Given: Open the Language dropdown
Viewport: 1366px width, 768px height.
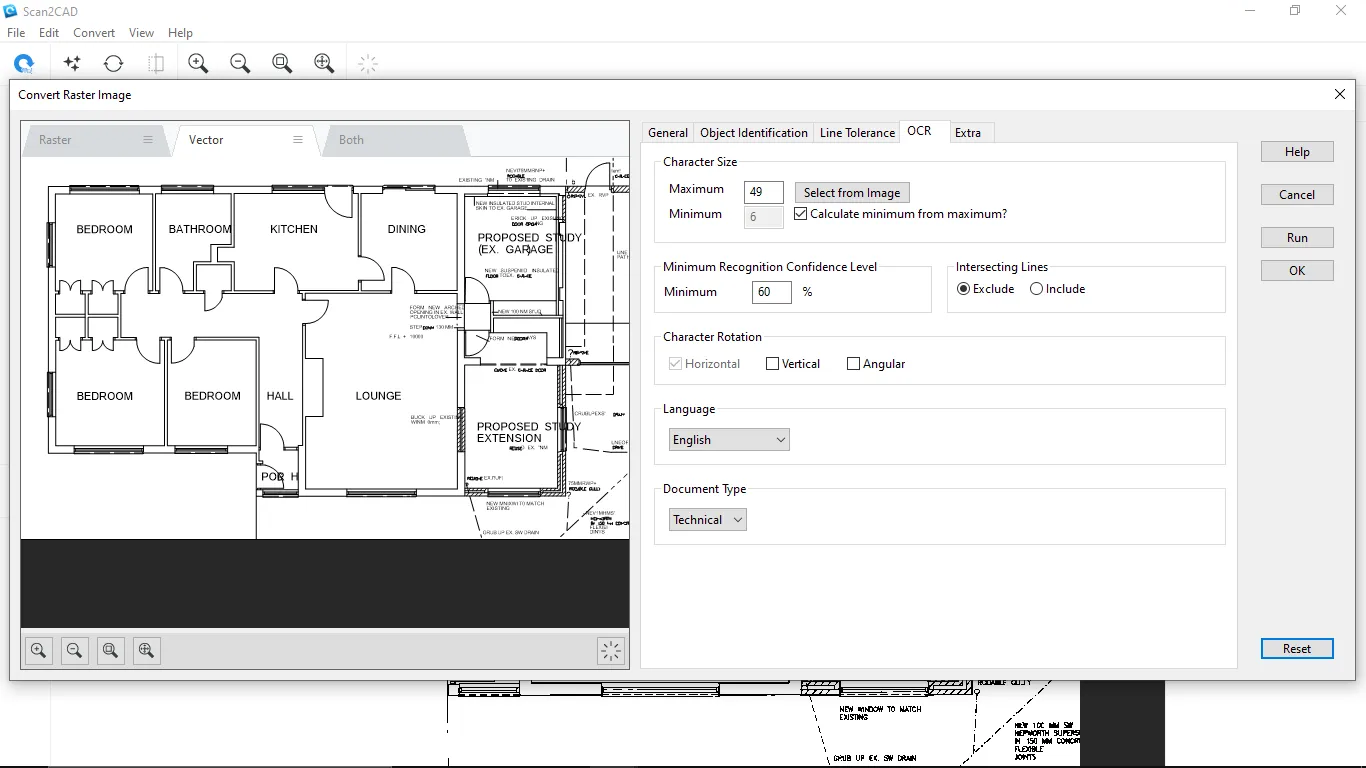Looking at the screenshot, I should (x=729, y=440).
